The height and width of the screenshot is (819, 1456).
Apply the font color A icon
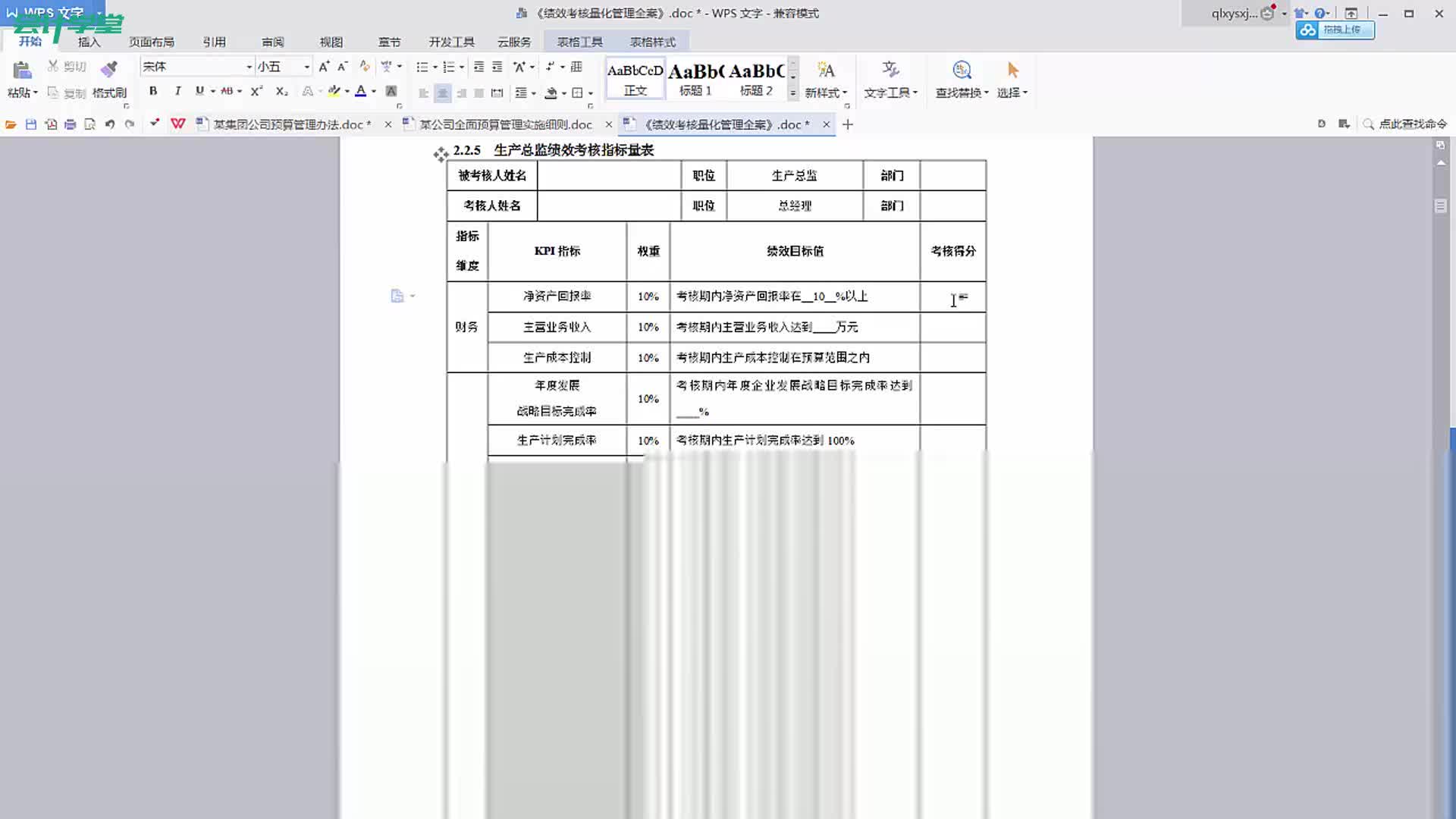point(361,91)
